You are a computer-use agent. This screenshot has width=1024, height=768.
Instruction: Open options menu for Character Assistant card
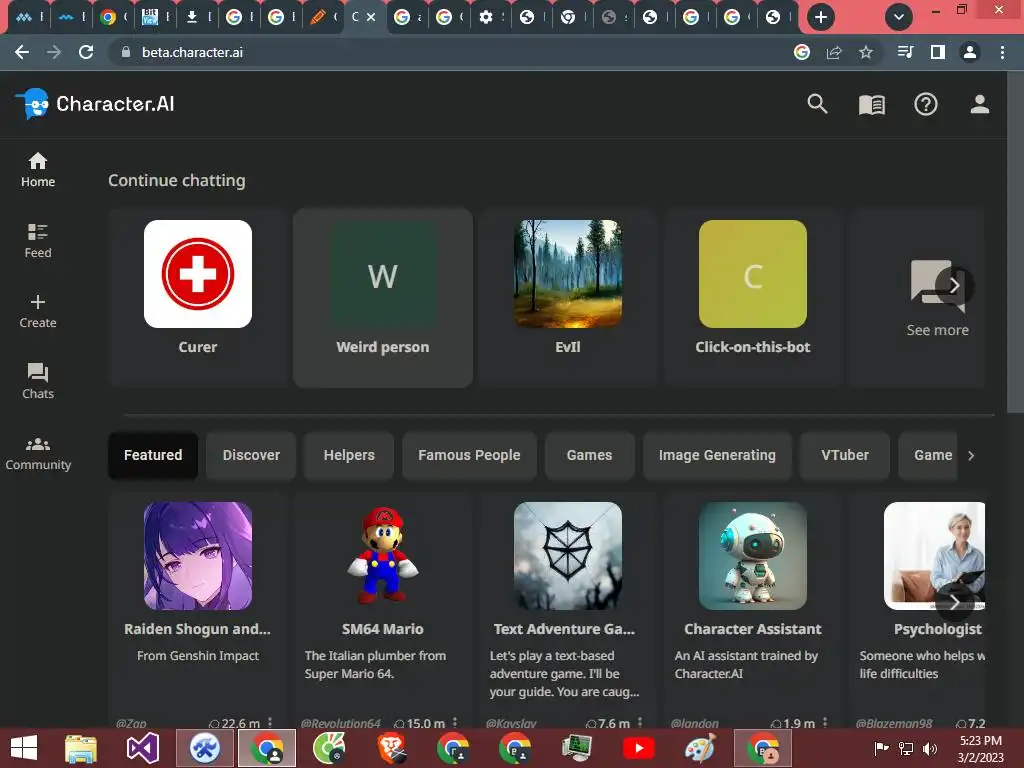click(x=825, y=722)
